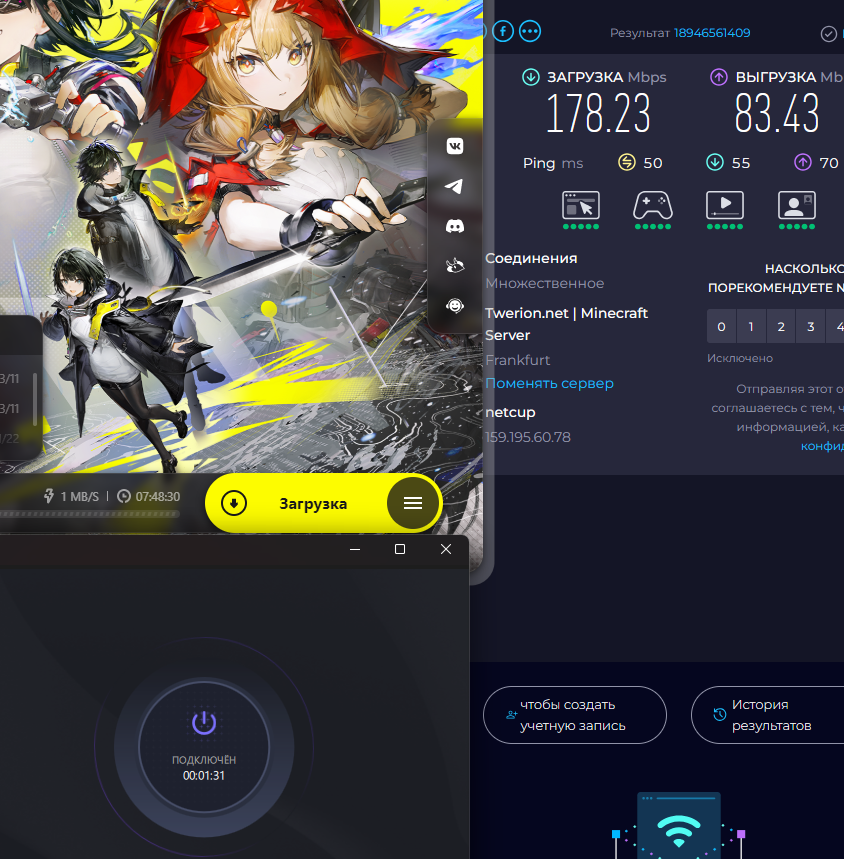
Task: Click the video streaming quality icon
Action: [725, 206]
